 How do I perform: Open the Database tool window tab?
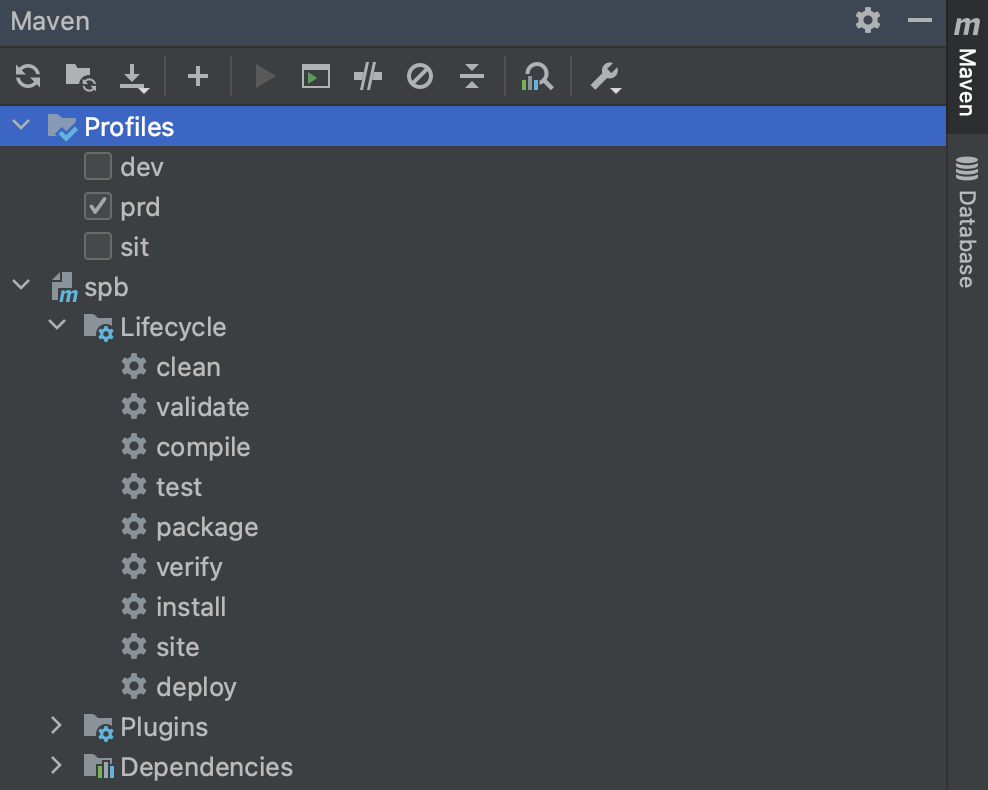pos(966,223)
